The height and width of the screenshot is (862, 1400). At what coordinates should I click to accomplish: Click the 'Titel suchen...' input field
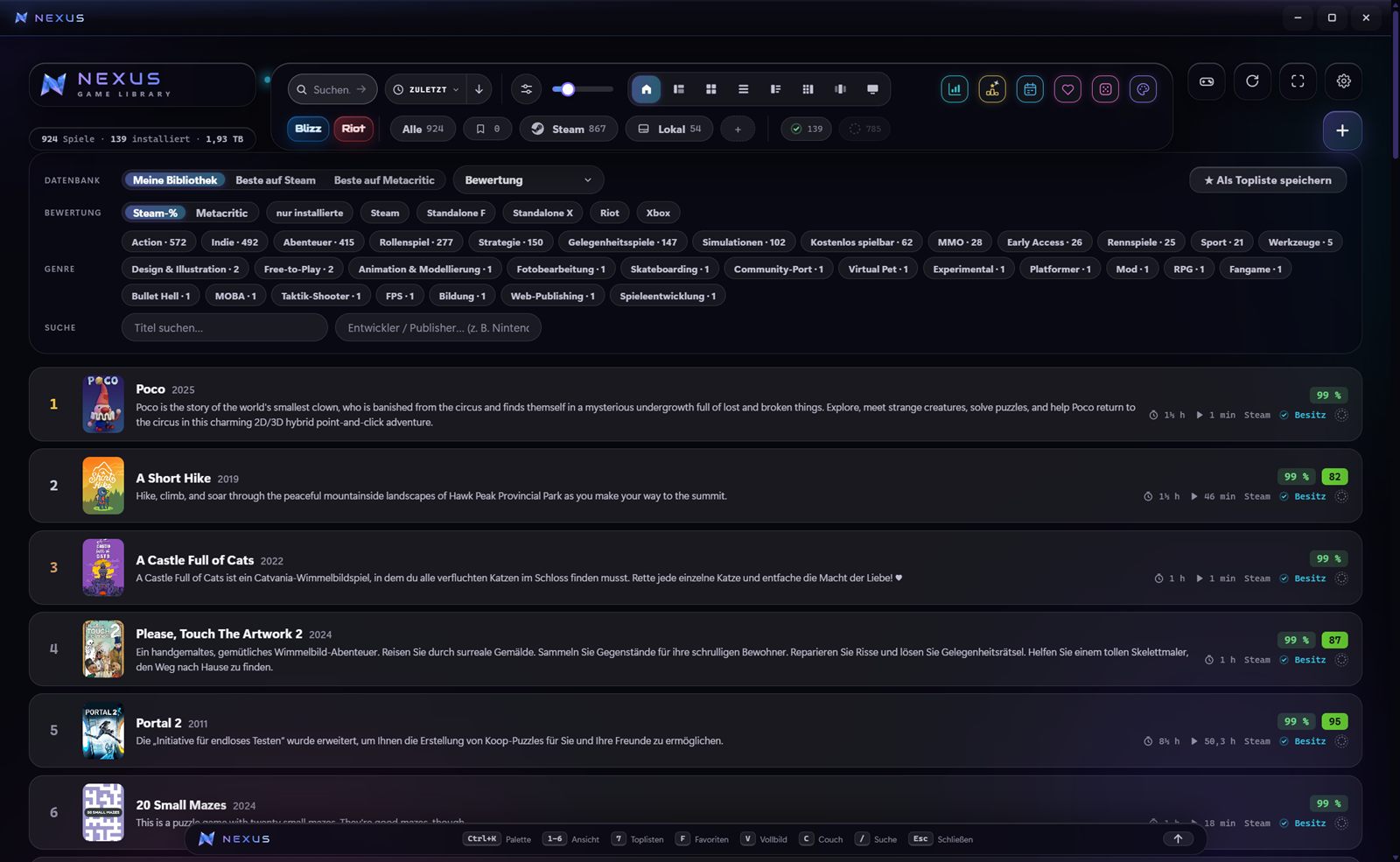pyautogui.click(x=225, y=327)
